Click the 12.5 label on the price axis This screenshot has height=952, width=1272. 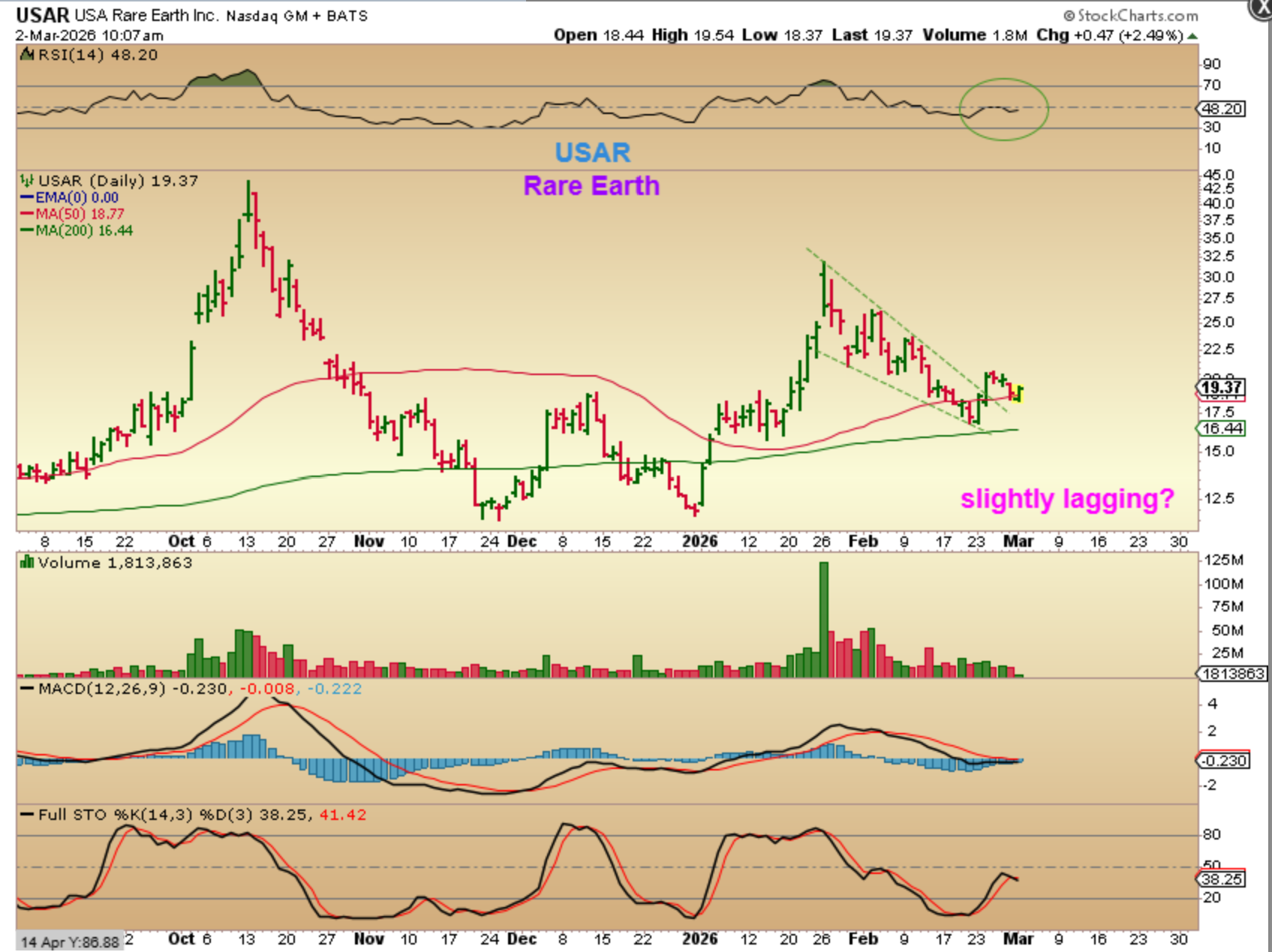point(1219,498)
